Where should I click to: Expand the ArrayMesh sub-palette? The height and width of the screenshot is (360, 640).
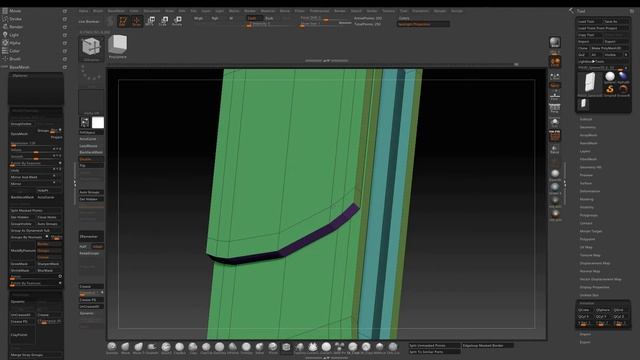click(x=588, y=135)
